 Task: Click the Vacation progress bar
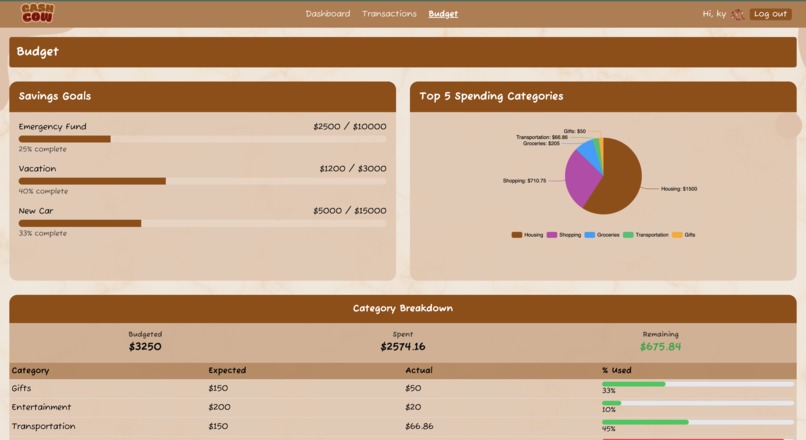click(202, 181)
